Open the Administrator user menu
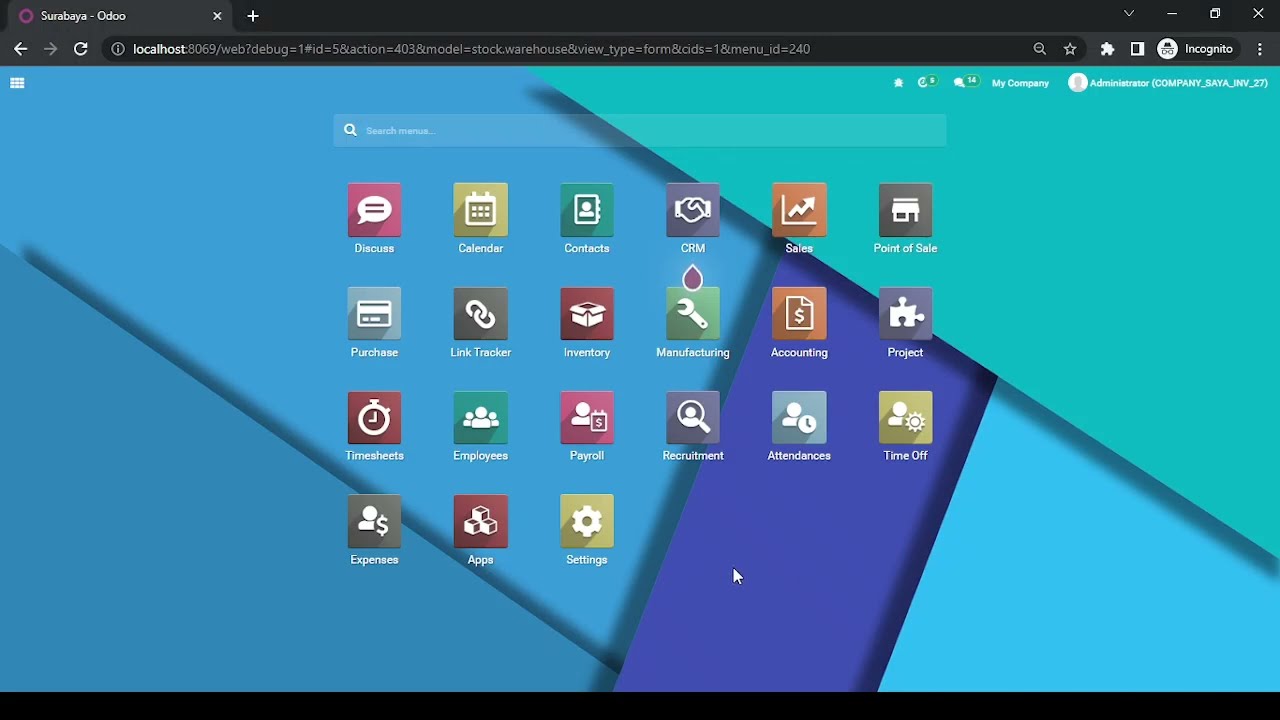 click(1168, 83)
